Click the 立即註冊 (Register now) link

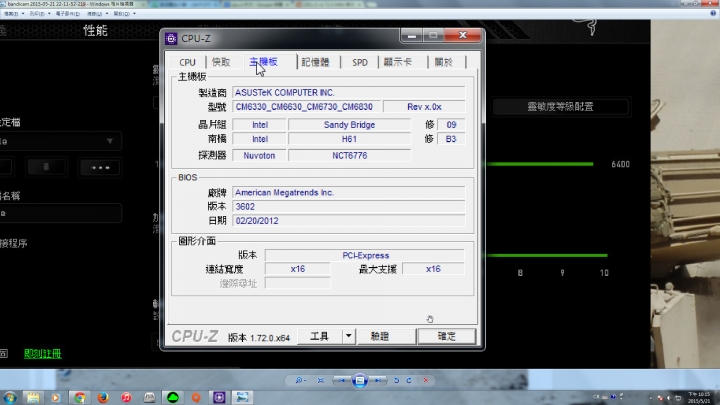(42, 354)
